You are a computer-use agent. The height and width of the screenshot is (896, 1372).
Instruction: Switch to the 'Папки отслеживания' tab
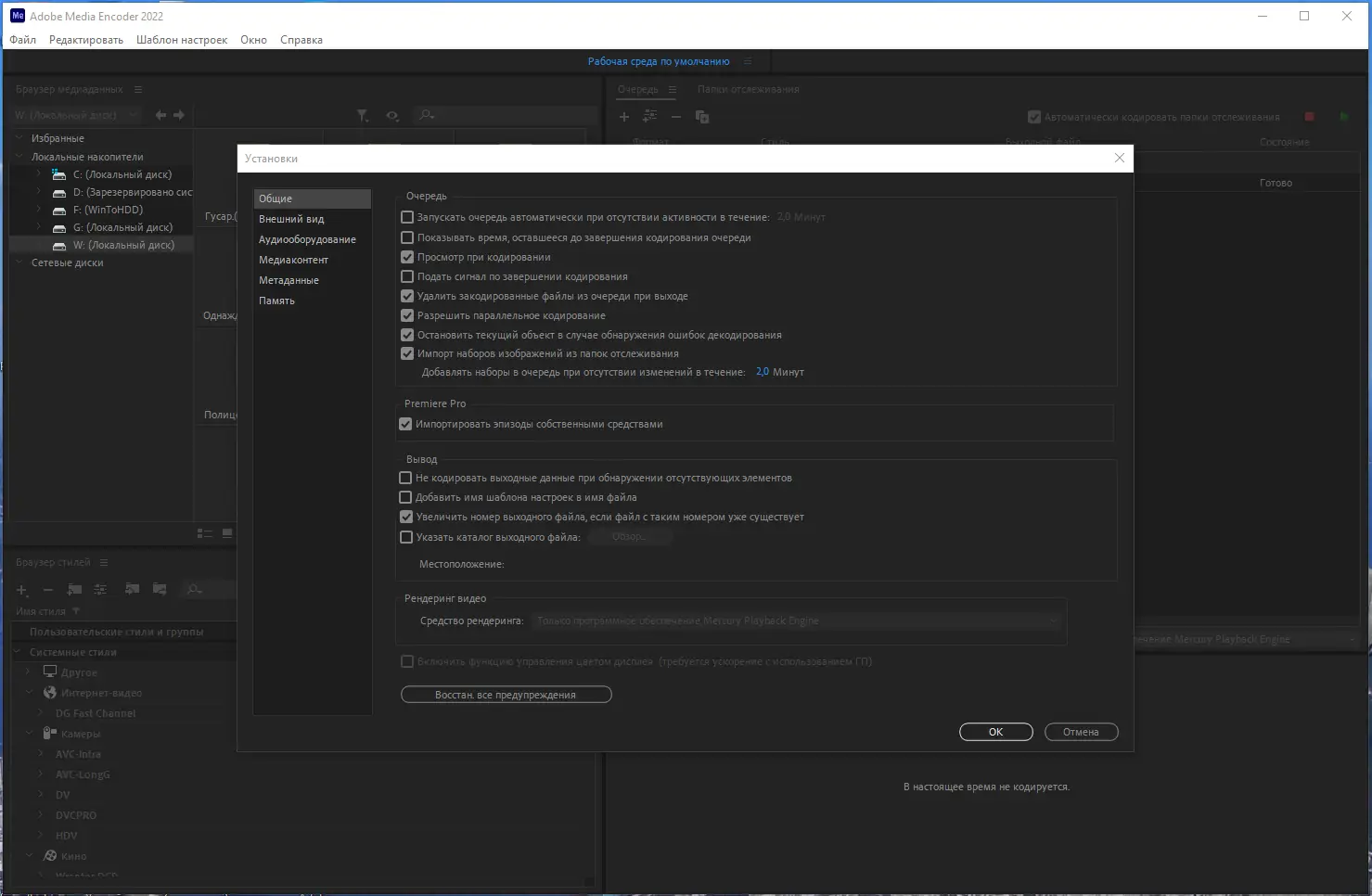tap(749, 89)
